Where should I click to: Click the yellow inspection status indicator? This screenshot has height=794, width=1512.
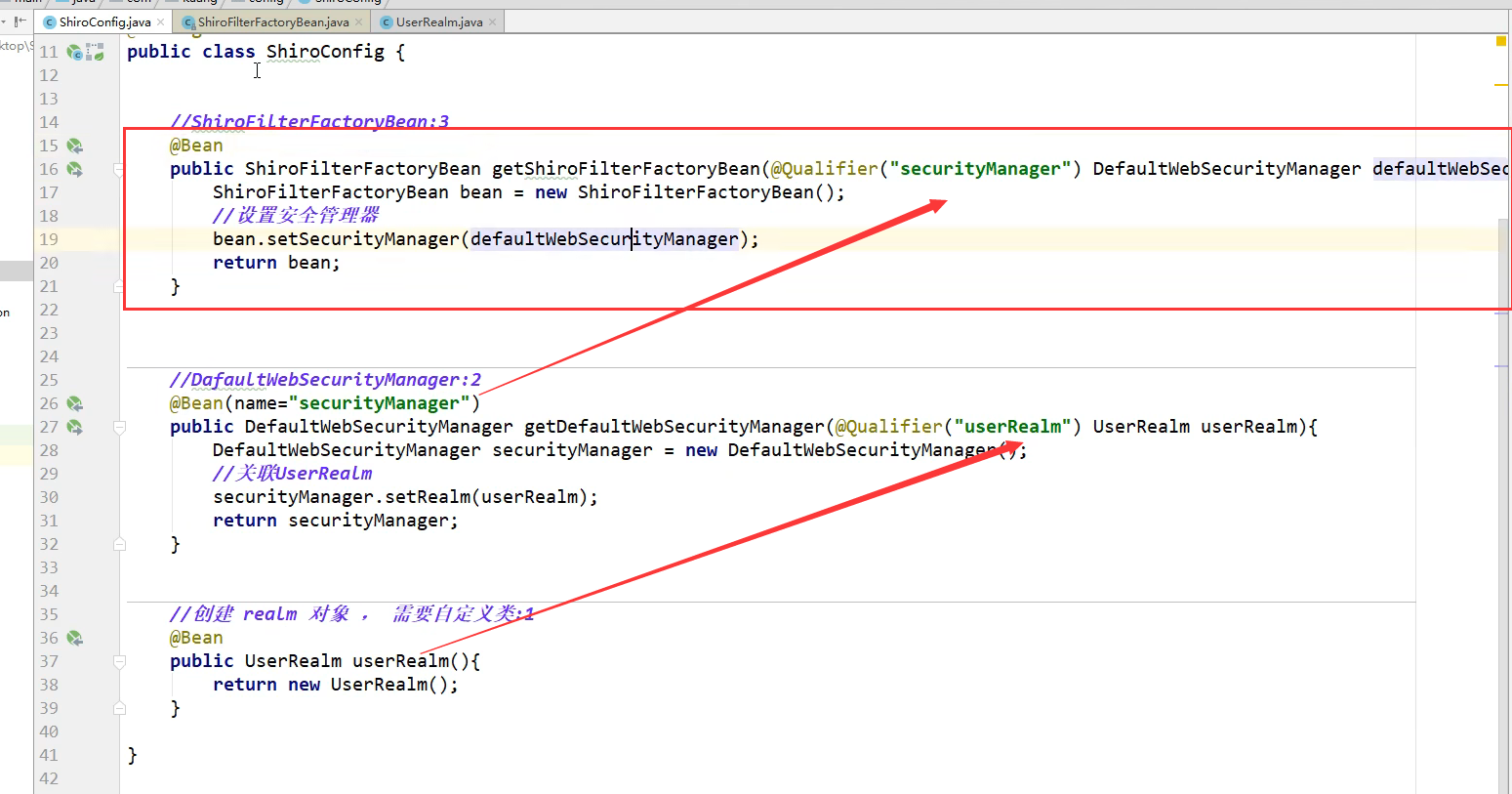point(1501,41)
